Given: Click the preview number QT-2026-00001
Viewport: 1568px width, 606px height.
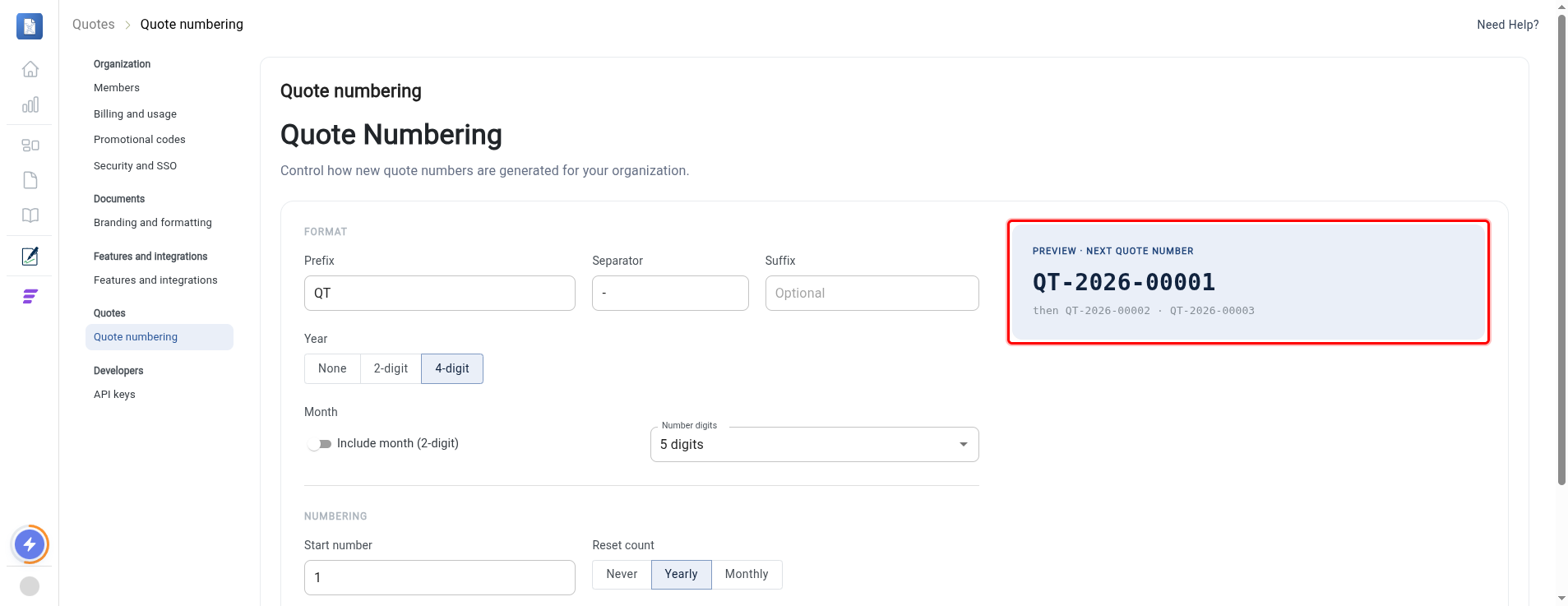Looking at the screenshot, I should tap(1124, 282).
